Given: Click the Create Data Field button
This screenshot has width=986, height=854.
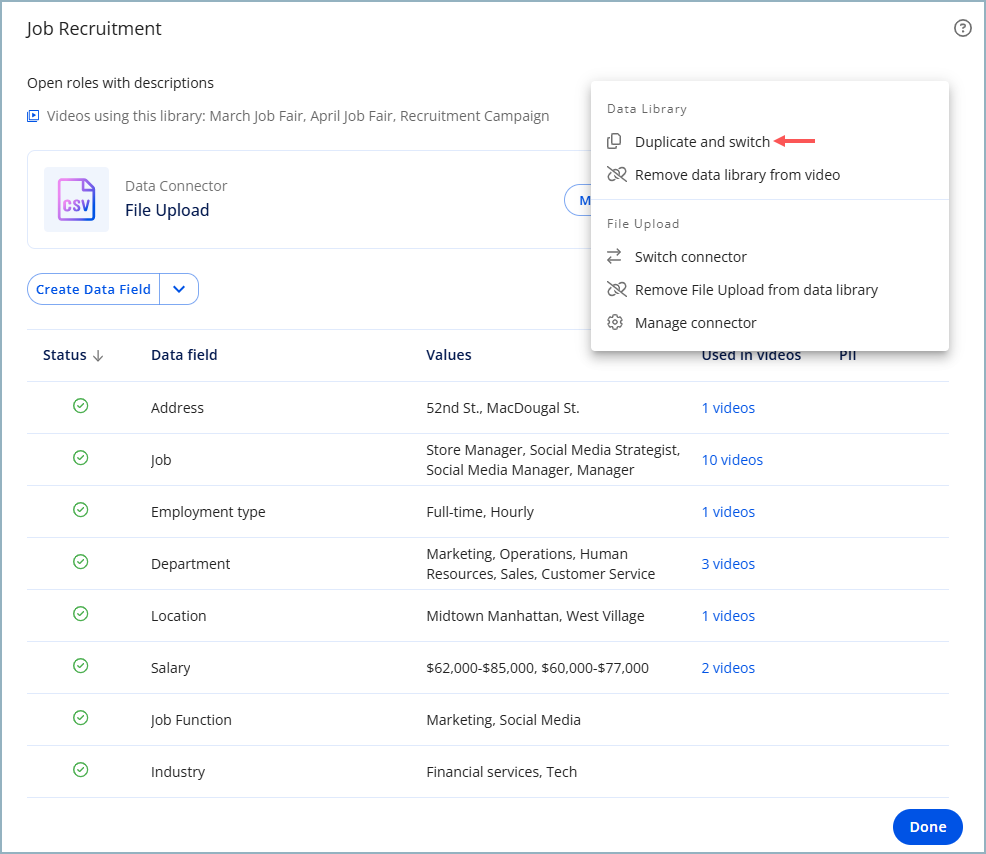Looking at the screenshot, I should point(93,289).
